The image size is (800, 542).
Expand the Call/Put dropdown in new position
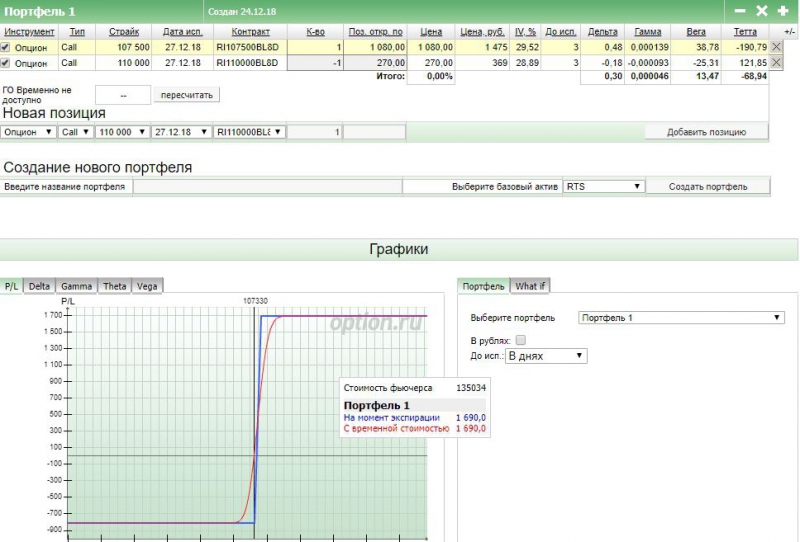(x=75, y=132)
